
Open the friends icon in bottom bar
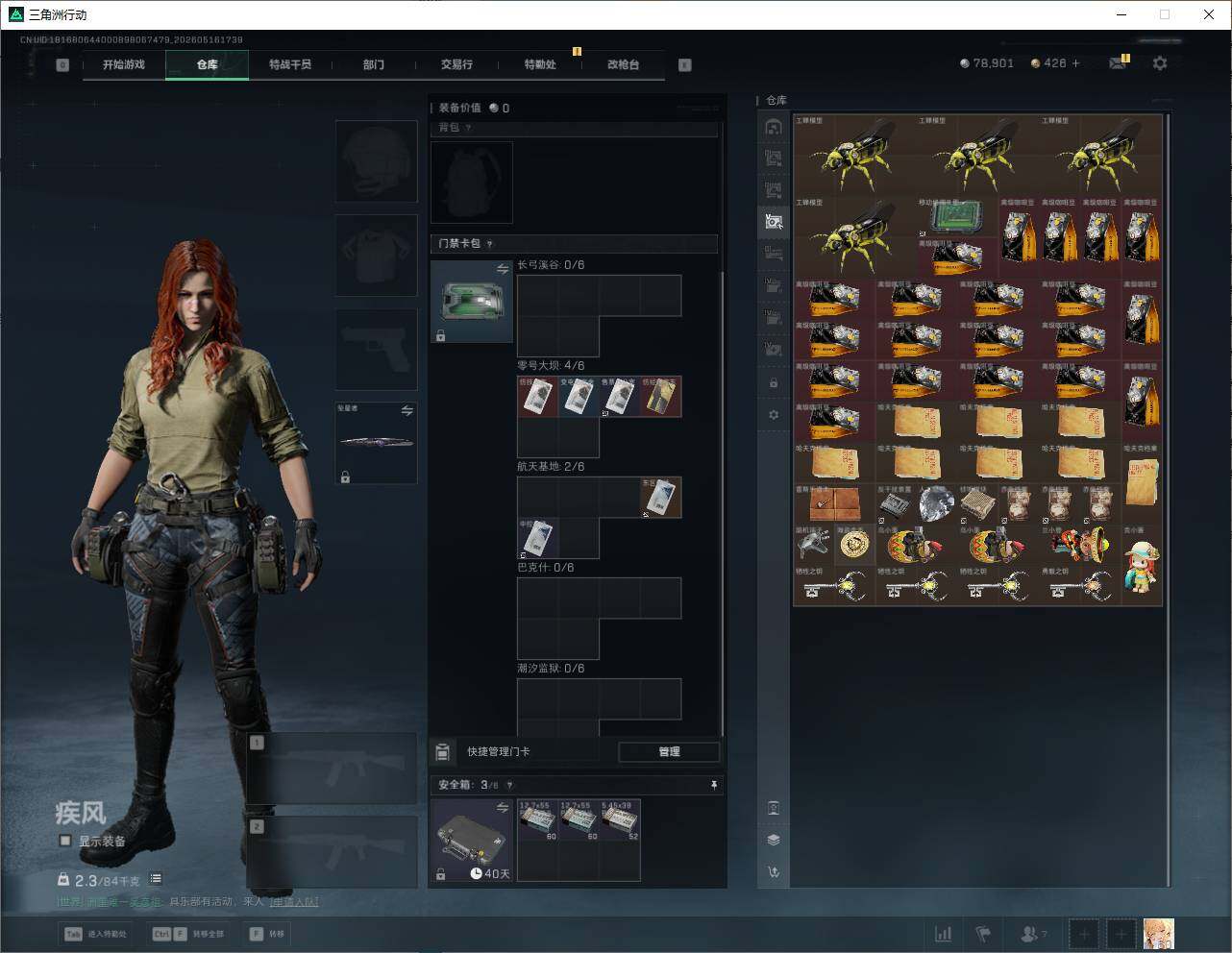tap(1030, 934)
